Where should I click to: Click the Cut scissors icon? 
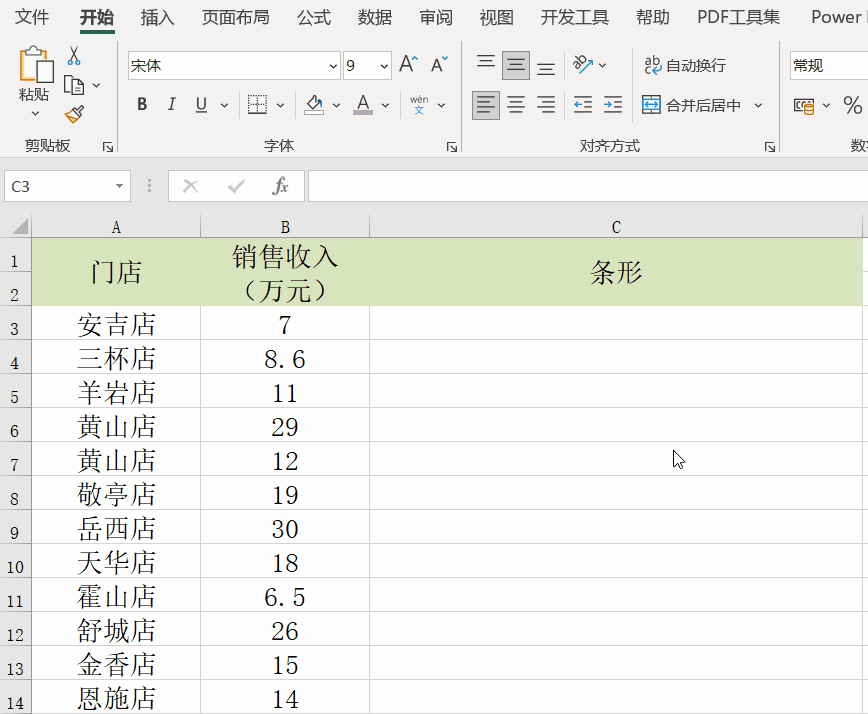[74, 55]
